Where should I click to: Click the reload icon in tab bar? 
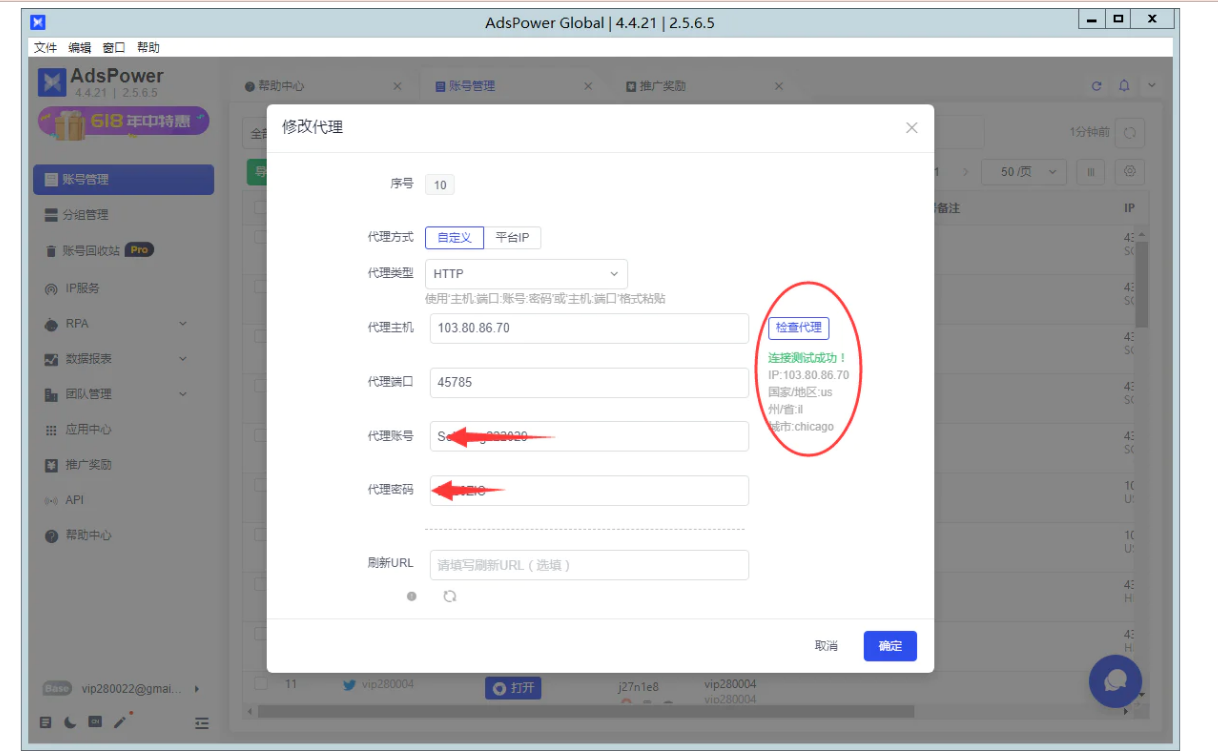[x=1097, y=86]
